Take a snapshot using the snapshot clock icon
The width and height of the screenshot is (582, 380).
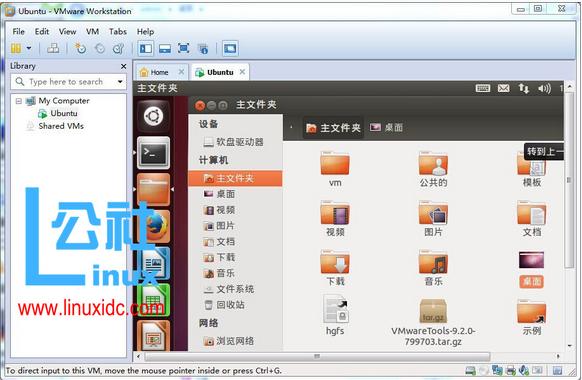pyautogui.click(x=80, y=48)
